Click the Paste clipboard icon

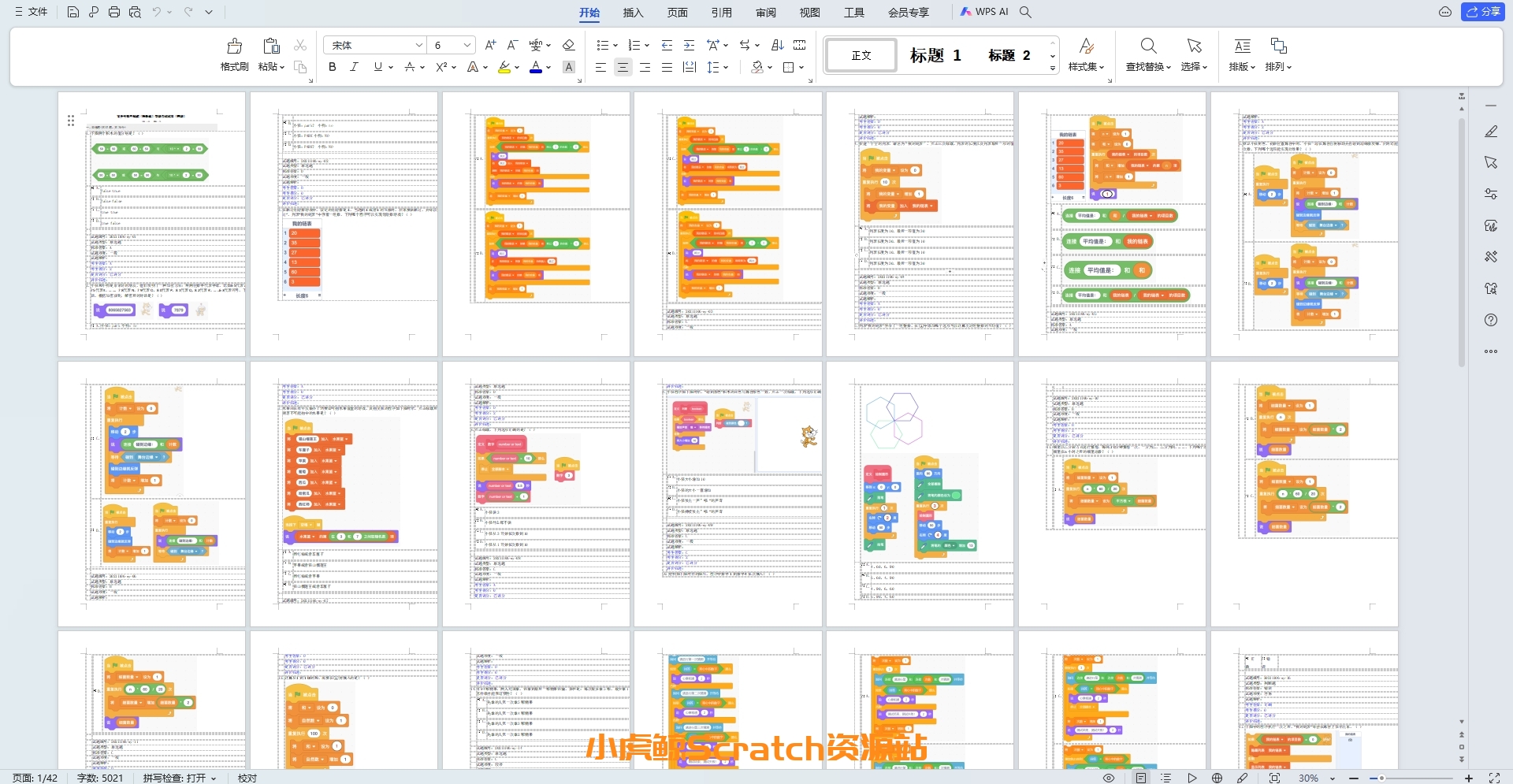[x=271, y=46]
